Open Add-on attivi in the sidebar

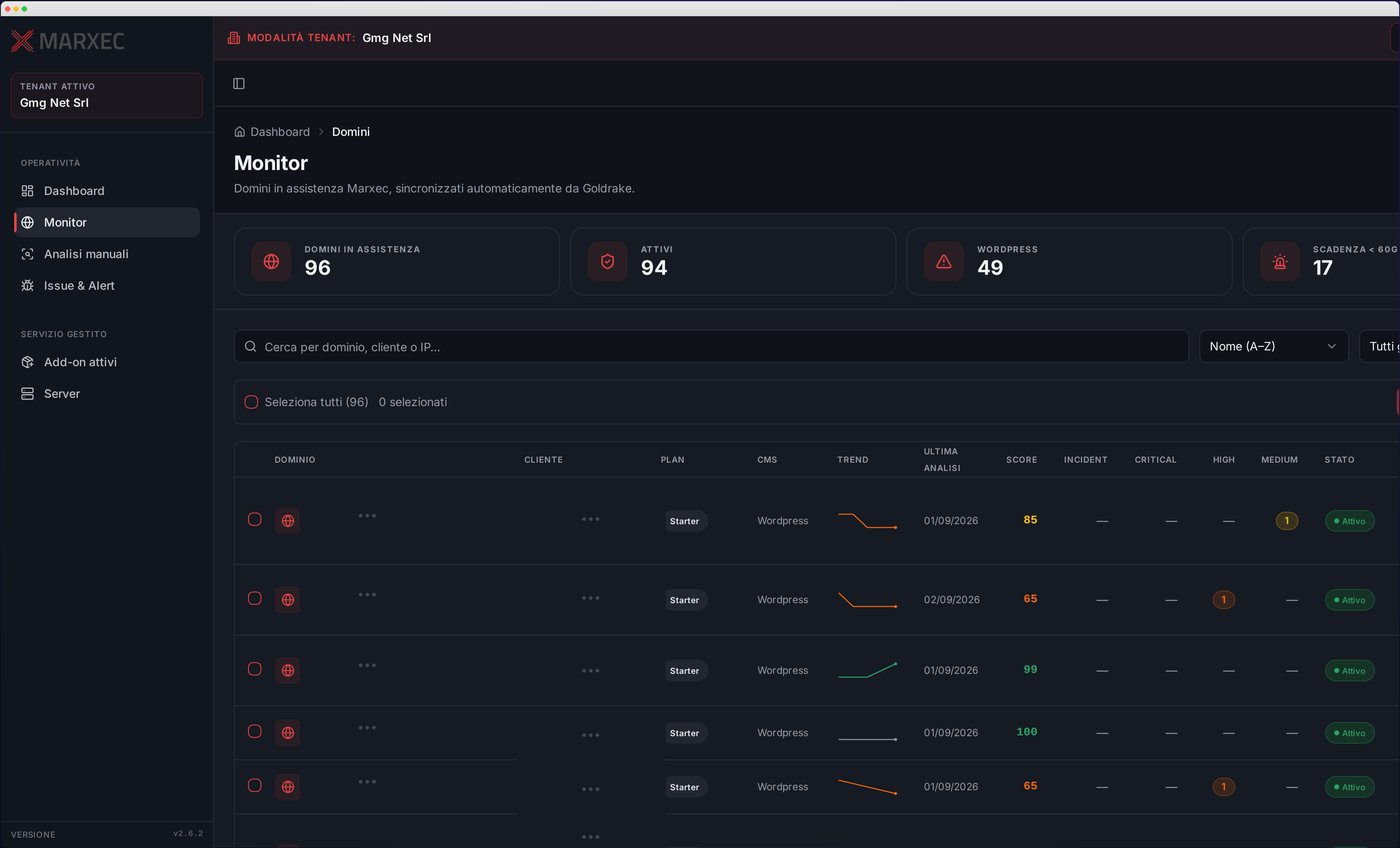click(107, 362)
